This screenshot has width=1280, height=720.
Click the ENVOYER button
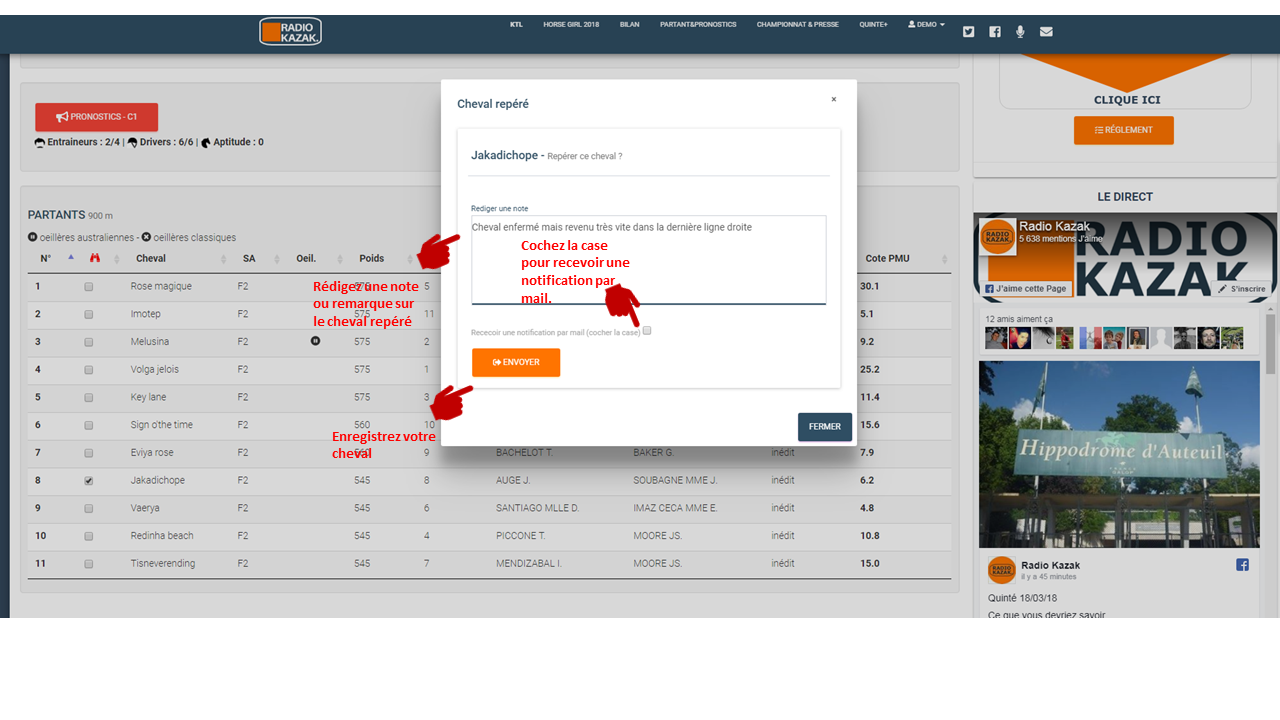click(516, 362)
